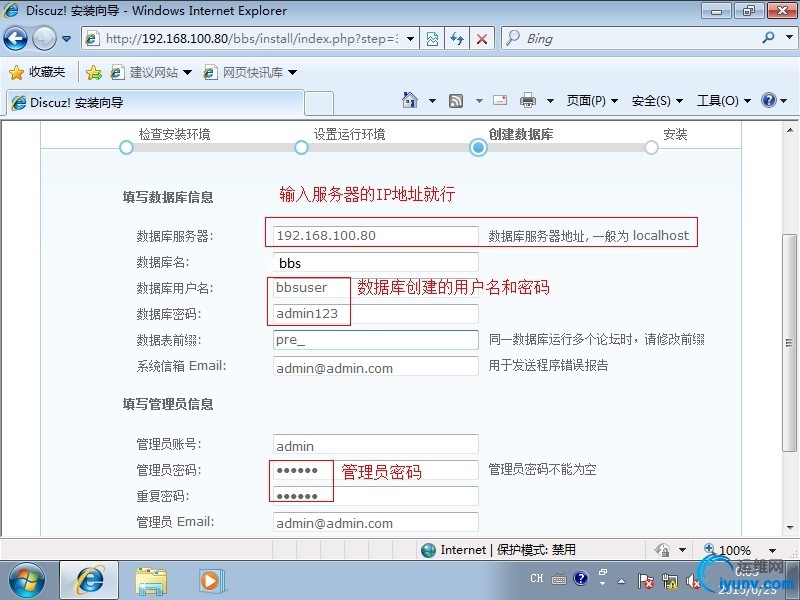Open the 安全(S) menu
800x600 pixels.
click(657, 101)
